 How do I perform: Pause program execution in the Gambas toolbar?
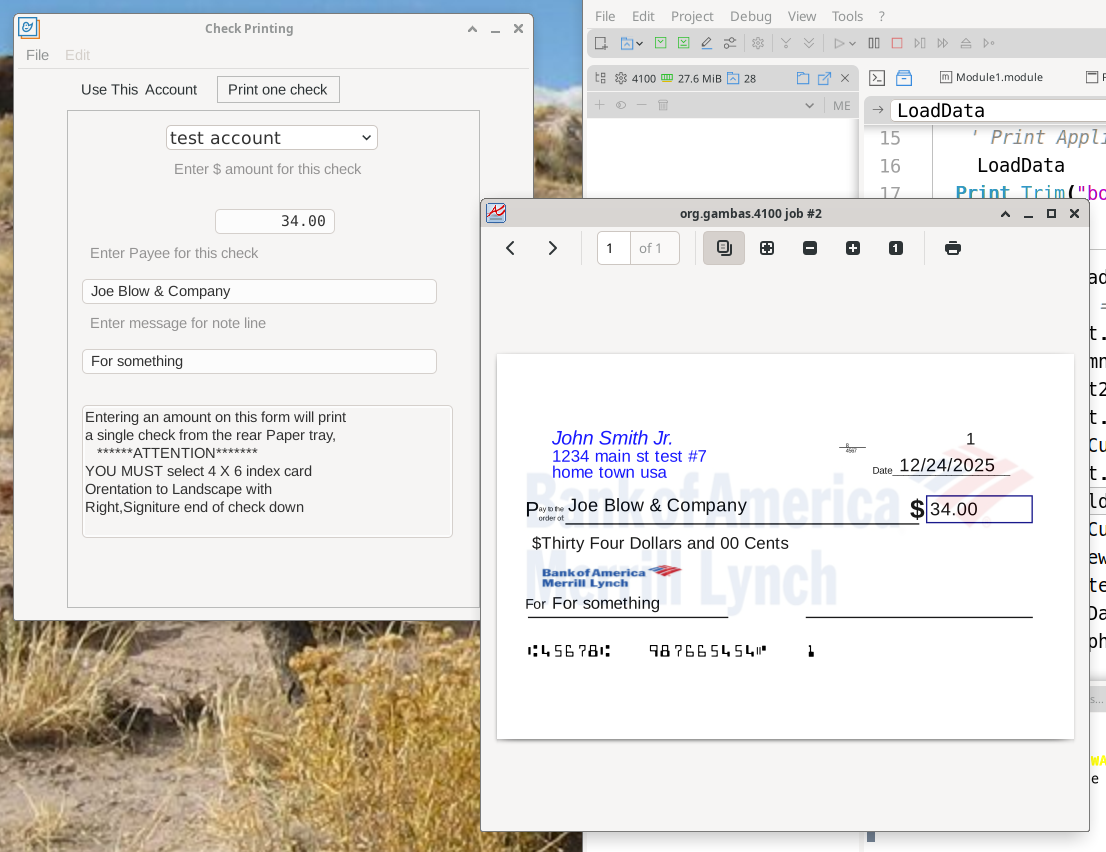(x=873, y=42)
